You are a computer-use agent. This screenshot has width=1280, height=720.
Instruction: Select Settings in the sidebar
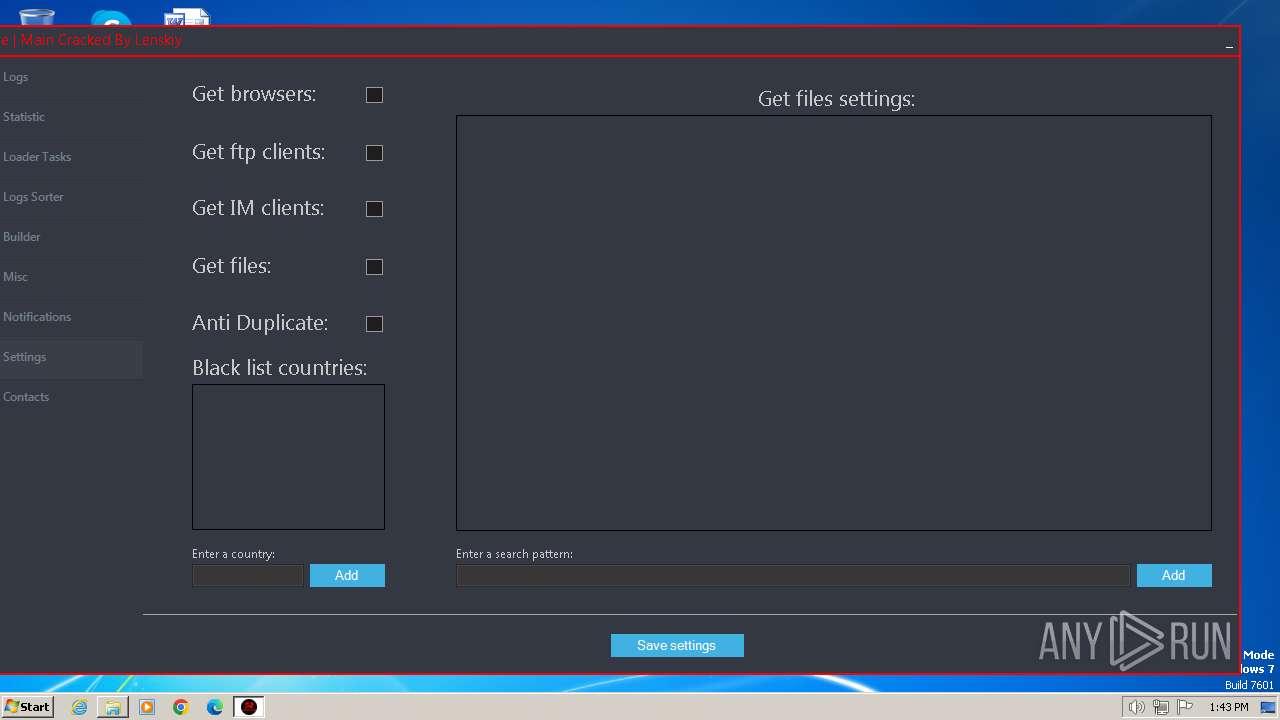click(71, 357)
